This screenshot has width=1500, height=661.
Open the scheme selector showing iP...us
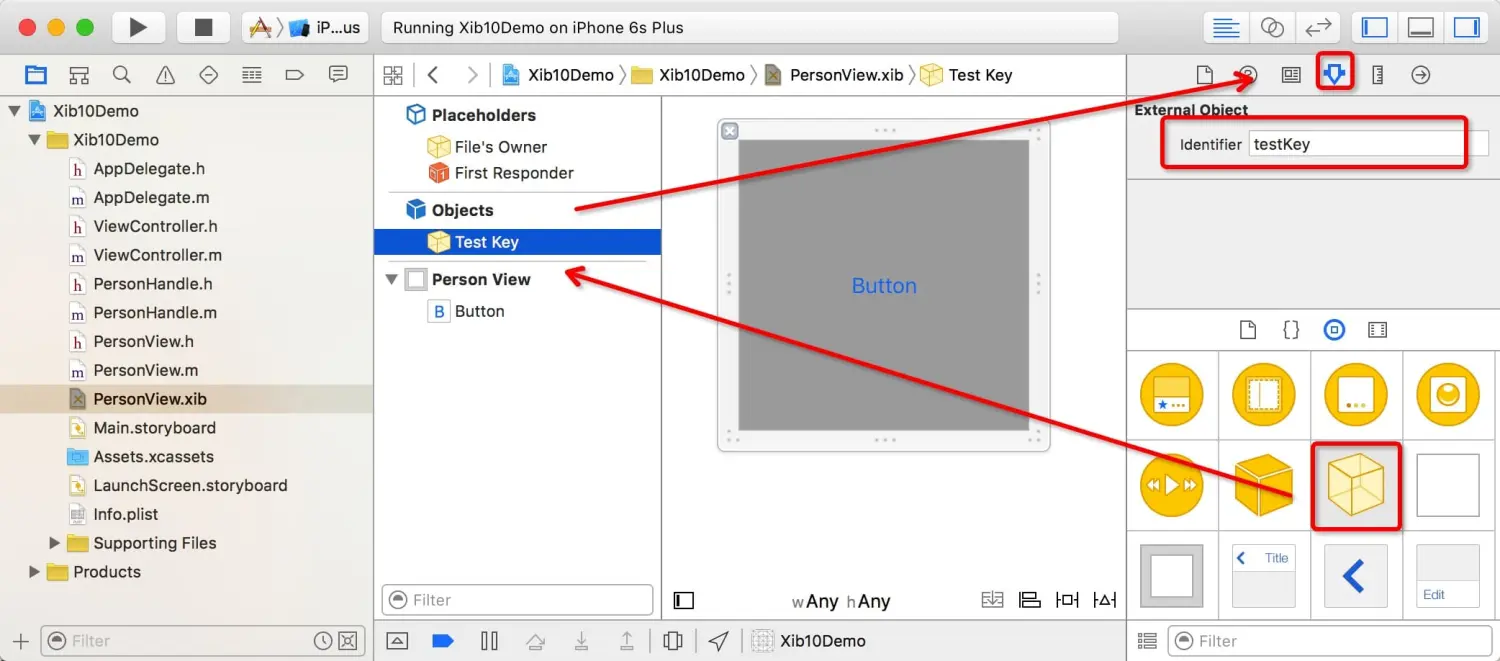click(306, 28)
